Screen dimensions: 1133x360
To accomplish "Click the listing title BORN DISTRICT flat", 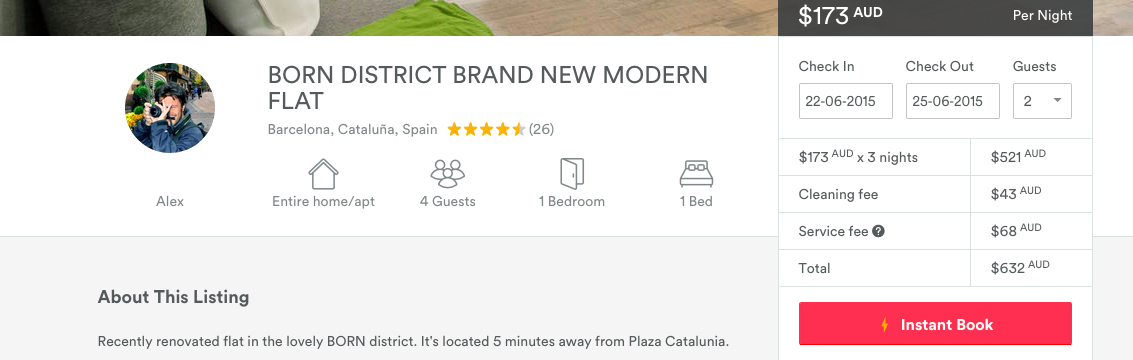I will [488, 87].
